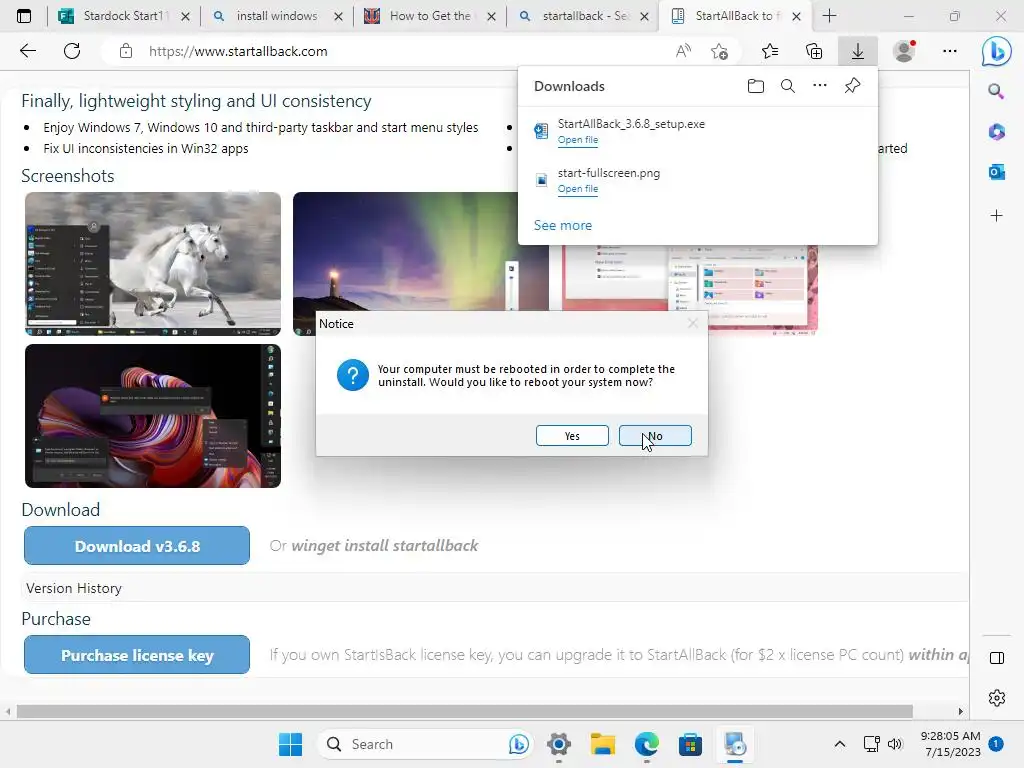Open the profile account icon

tap(904, 51)
